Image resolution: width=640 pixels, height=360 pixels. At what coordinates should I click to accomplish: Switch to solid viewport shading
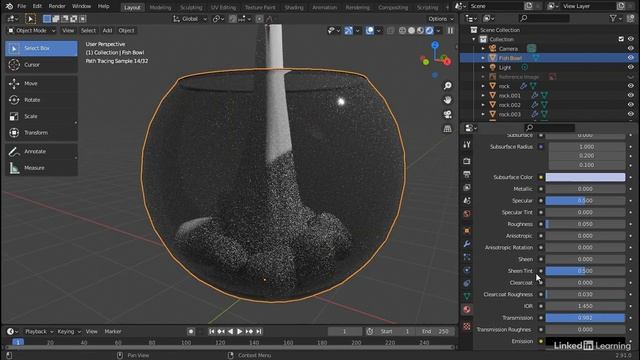point(411,31)
